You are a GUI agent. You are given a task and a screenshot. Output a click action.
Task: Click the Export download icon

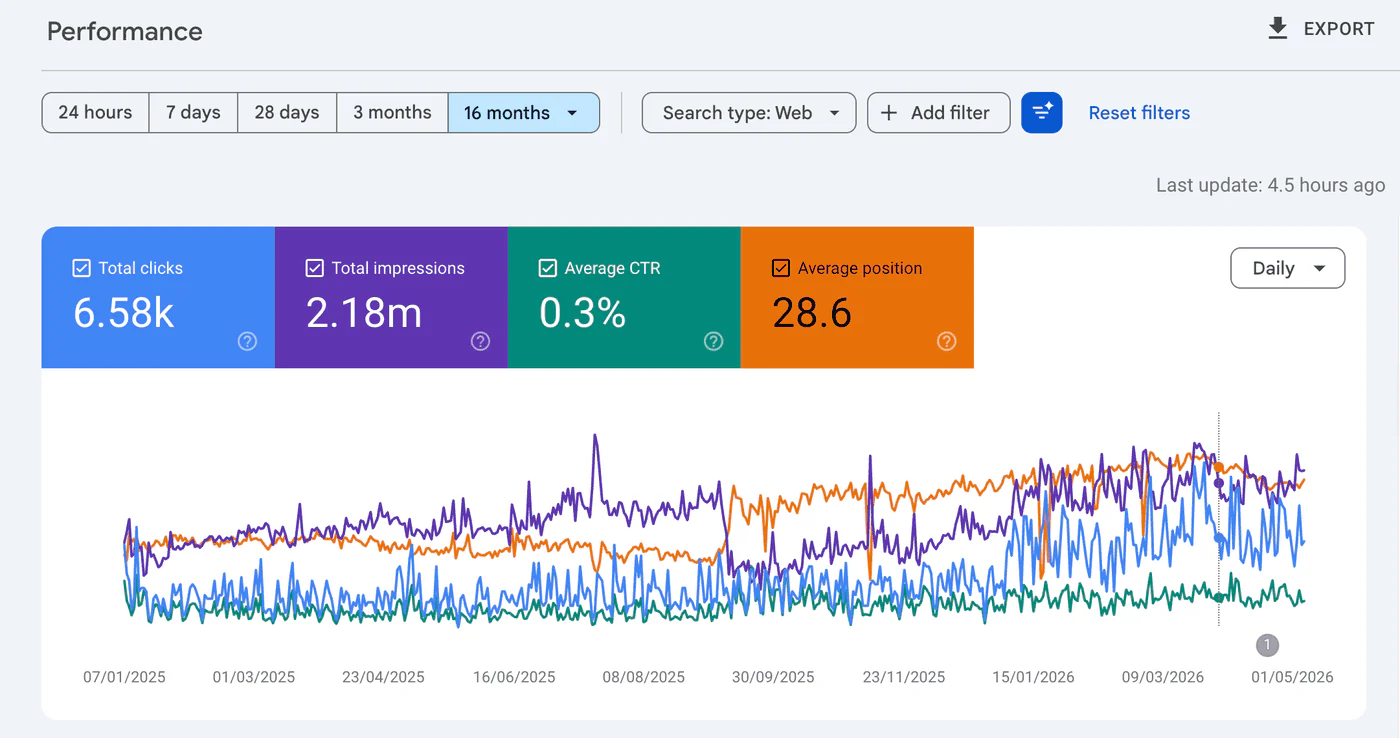point(1277,29)
